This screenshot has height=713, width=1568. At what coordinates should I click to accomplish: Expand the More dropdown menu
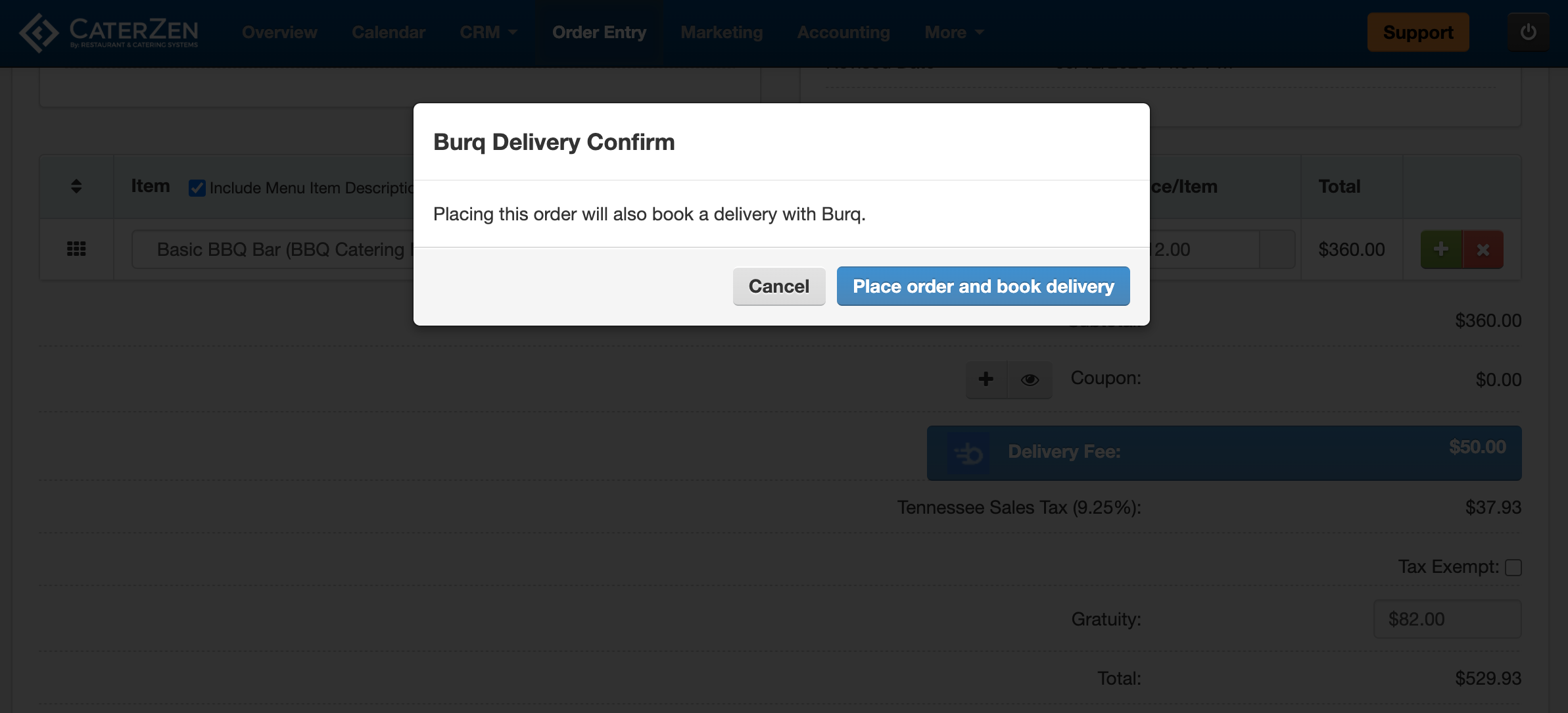[954, 32]
